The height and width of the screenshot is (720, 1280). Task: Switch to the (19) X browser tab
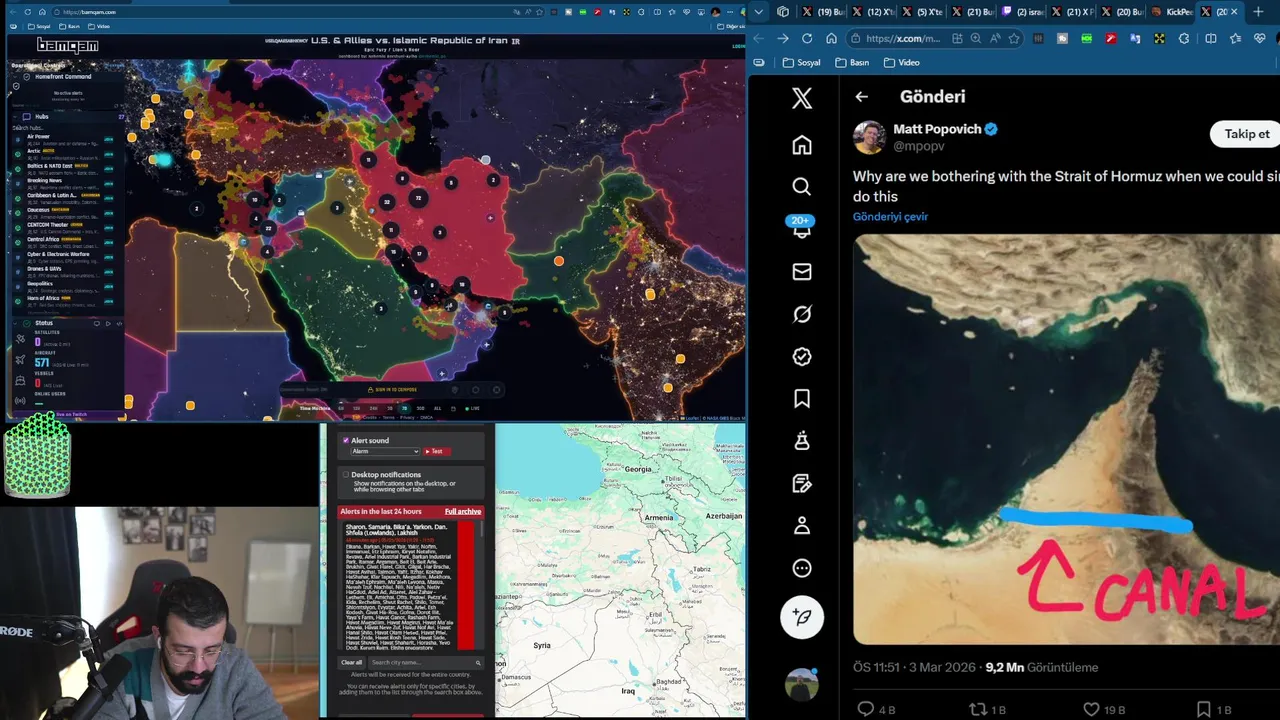(x=821, y=12)
